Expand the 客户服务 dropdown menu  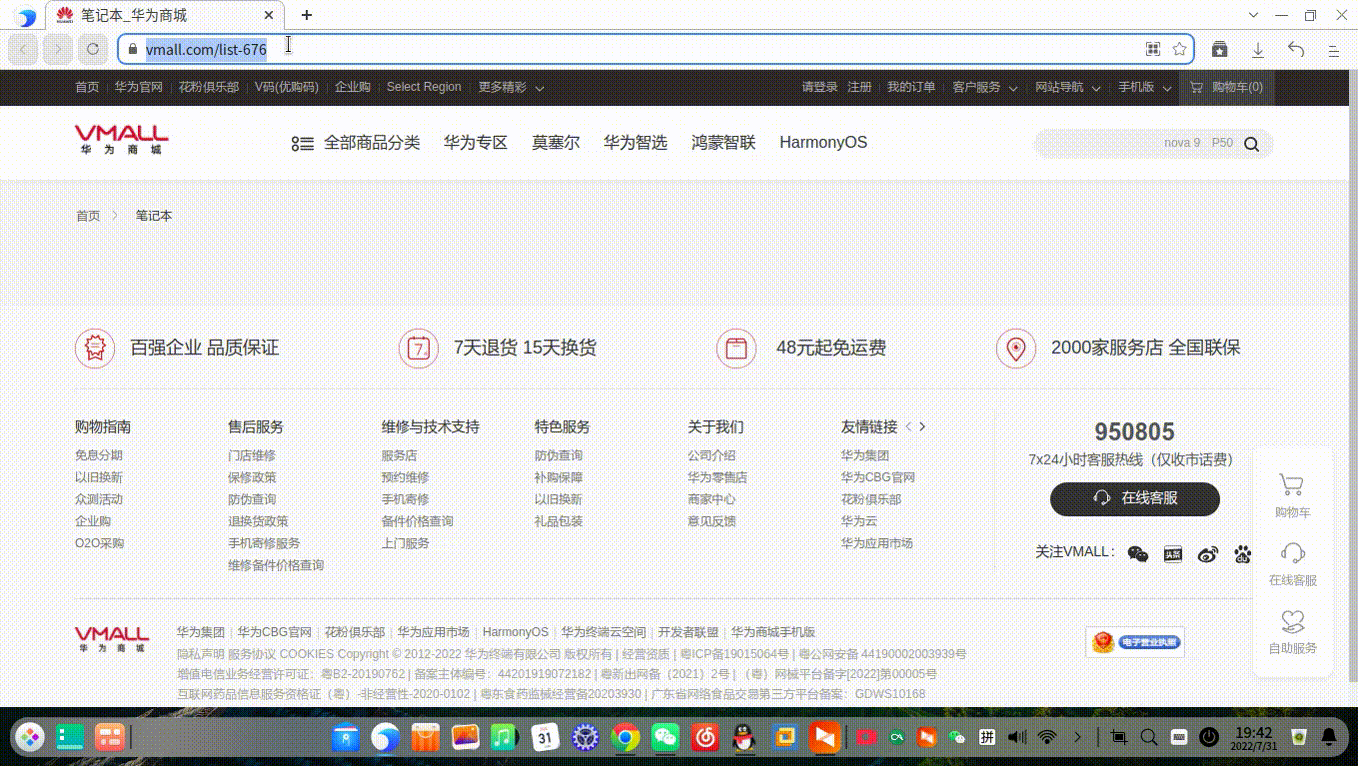[985, 88]
